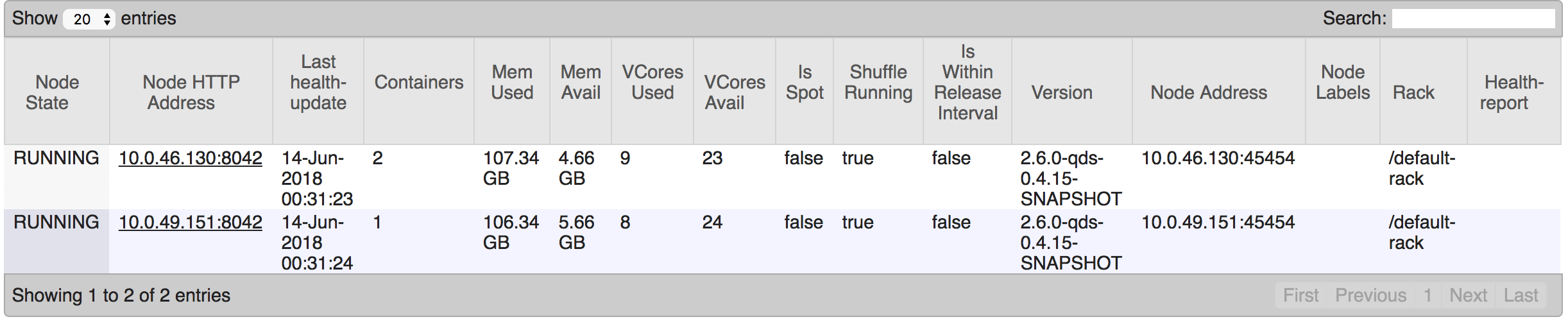The height and width of the screenshot is (326, 1568).
Task: Sort by Node HTTP Address header
Action: pos(191,92)
